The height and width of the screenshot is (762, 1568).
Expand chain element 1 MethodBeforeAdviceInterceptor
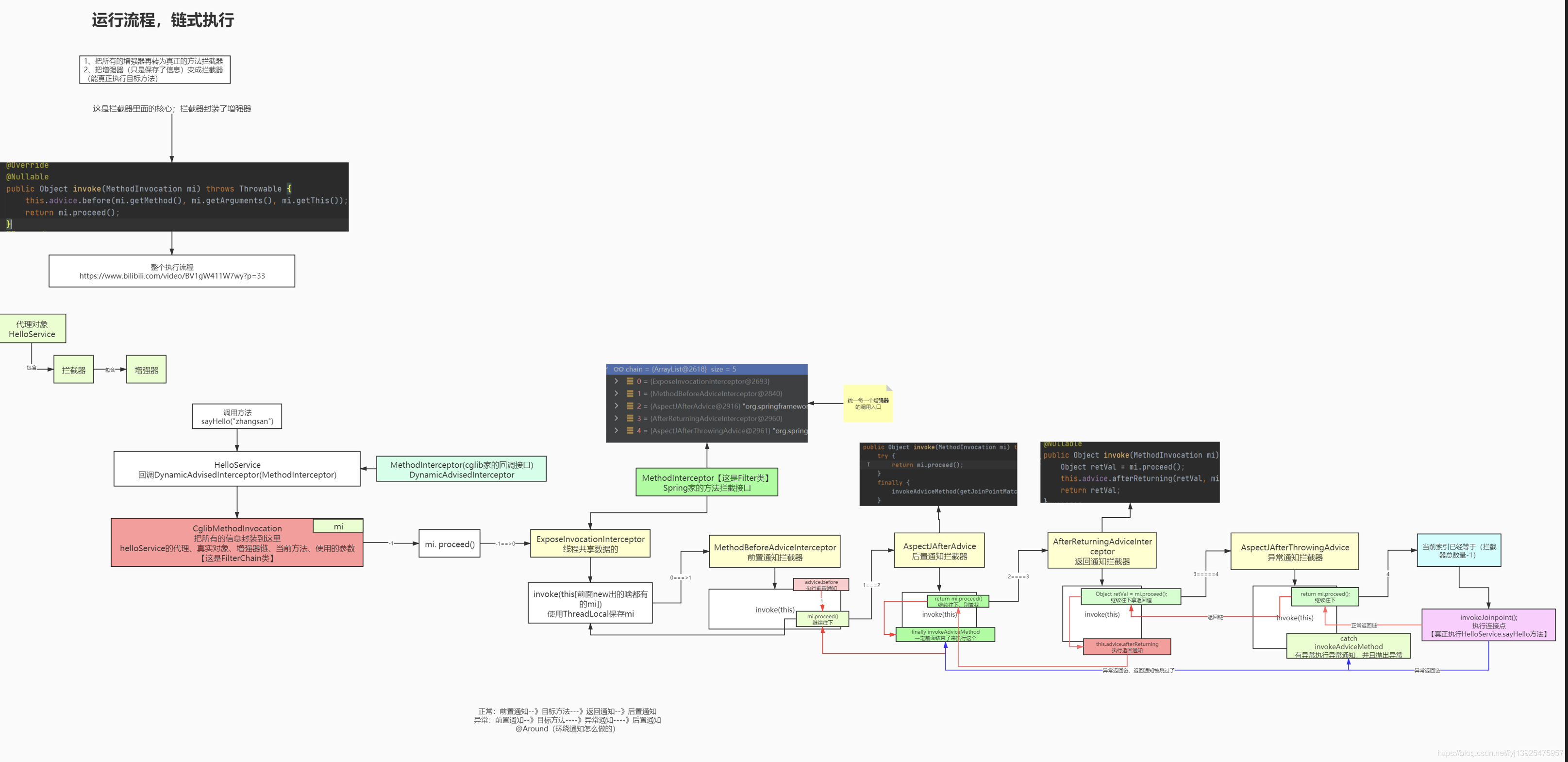pyautogui.click(x=616, y=393)
